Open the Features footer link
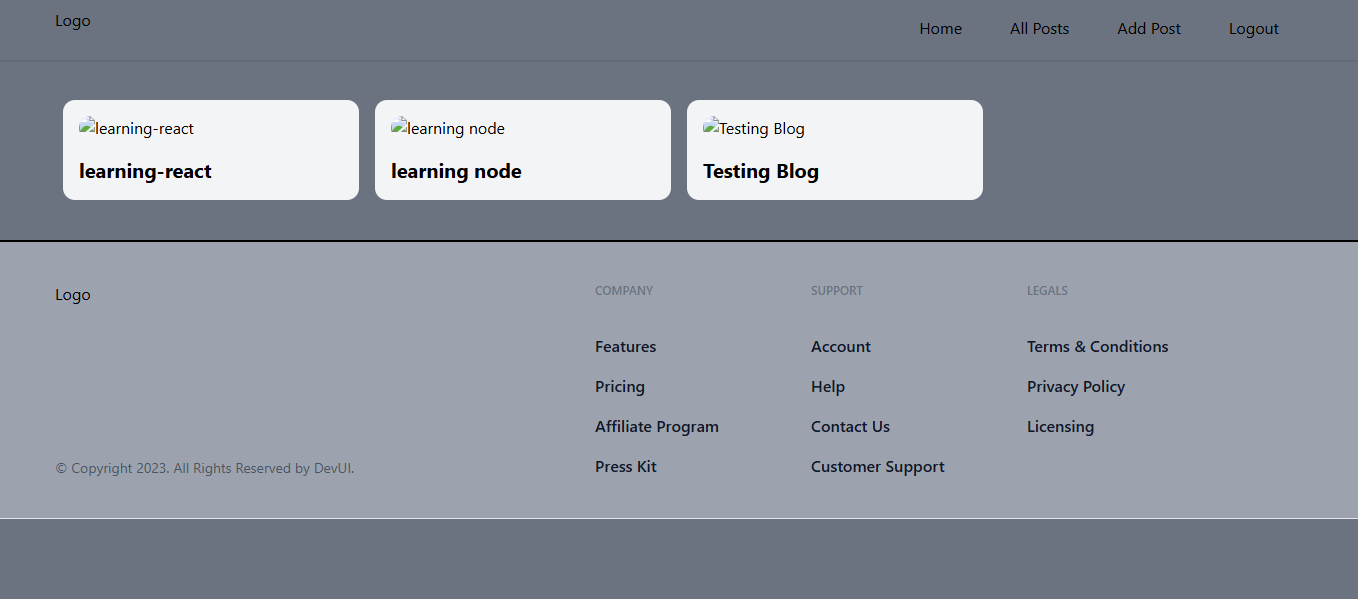The image size is (1358, 599). [x=625, y=347]
